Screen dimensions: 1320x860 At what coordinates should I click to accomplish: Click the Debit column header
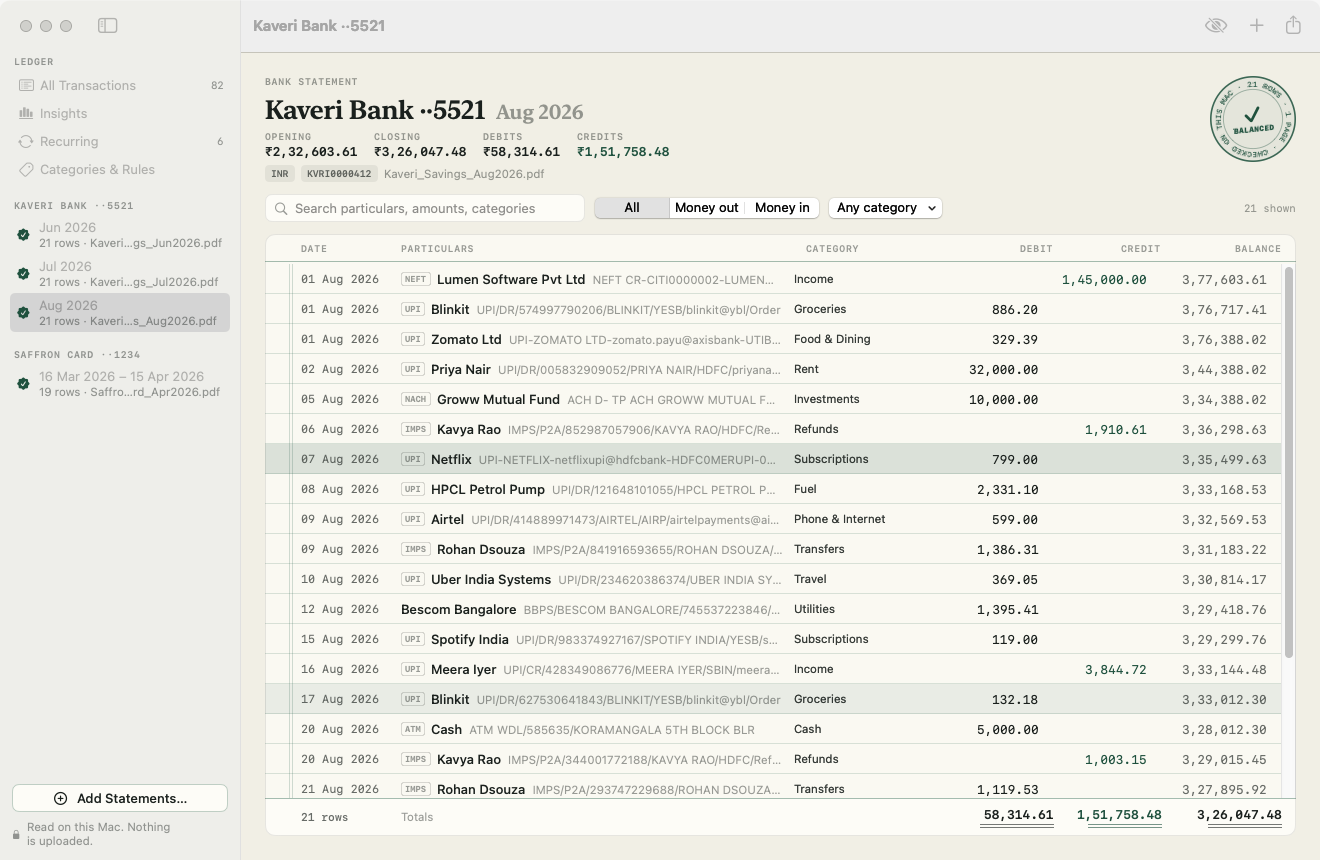1036,249
